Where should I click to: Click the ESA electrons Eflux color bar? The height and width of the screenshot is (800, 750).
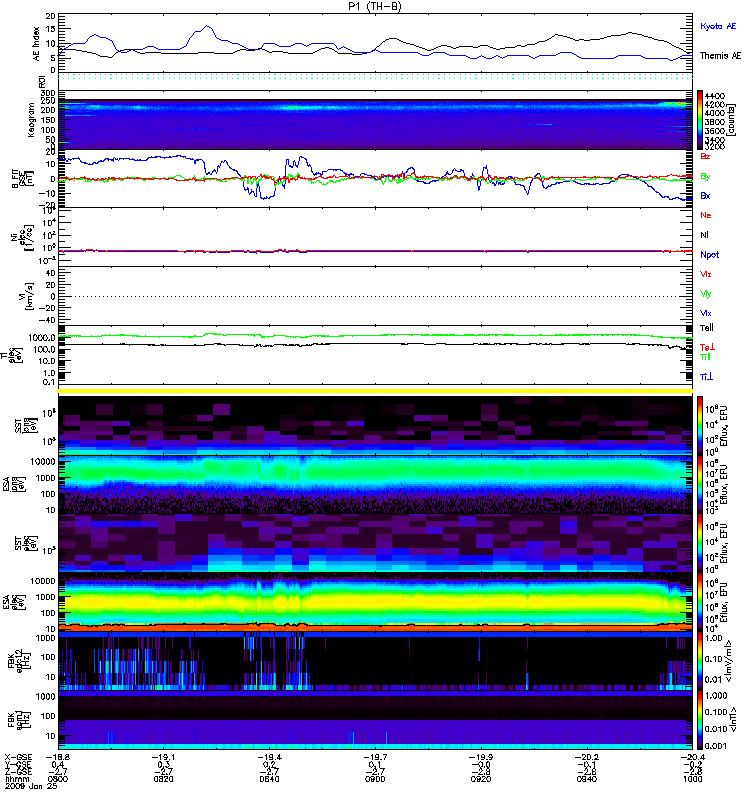click(x=700, y=602)
